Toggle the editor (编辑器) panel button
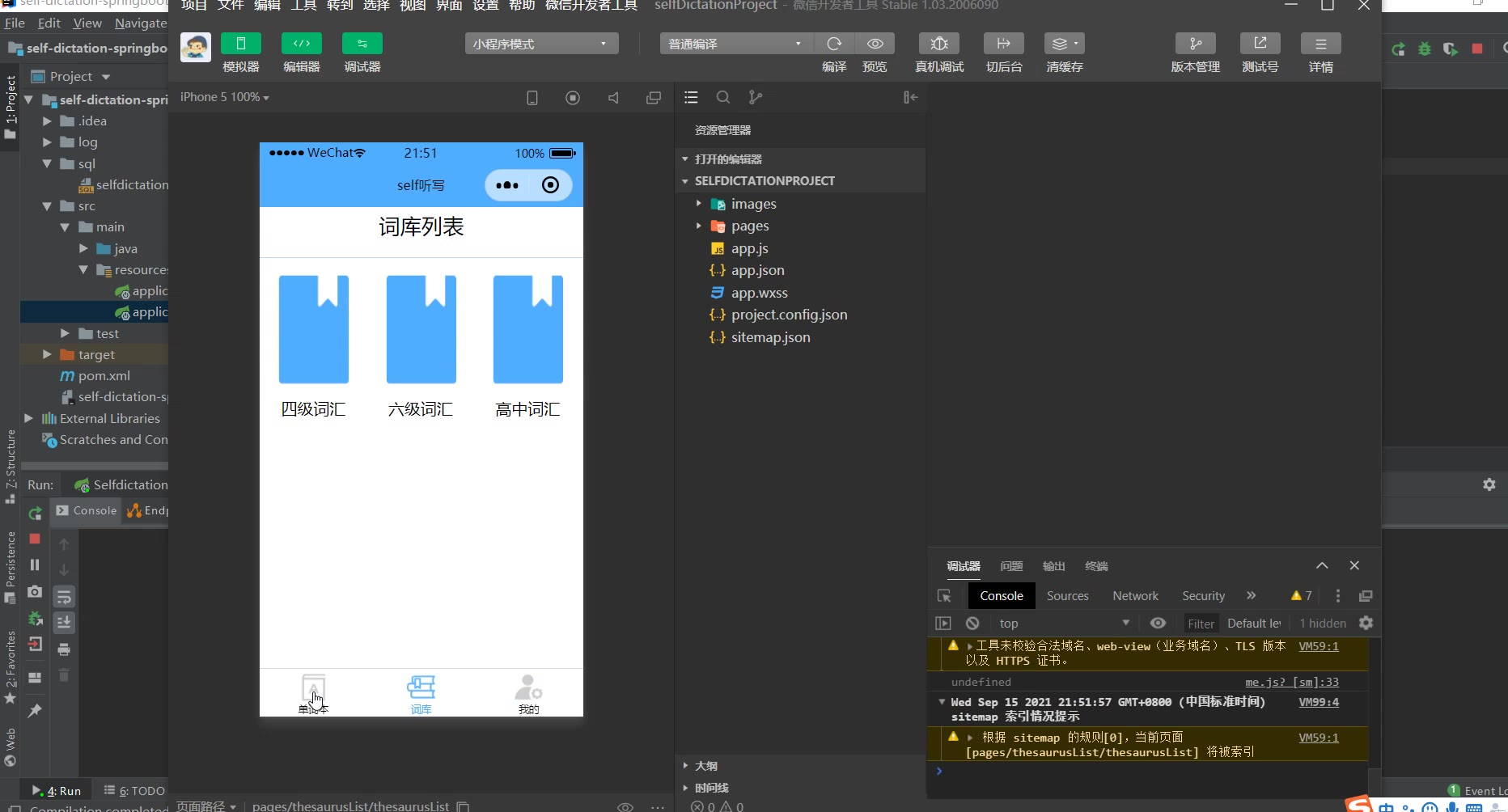 click(x=301, y=44)
